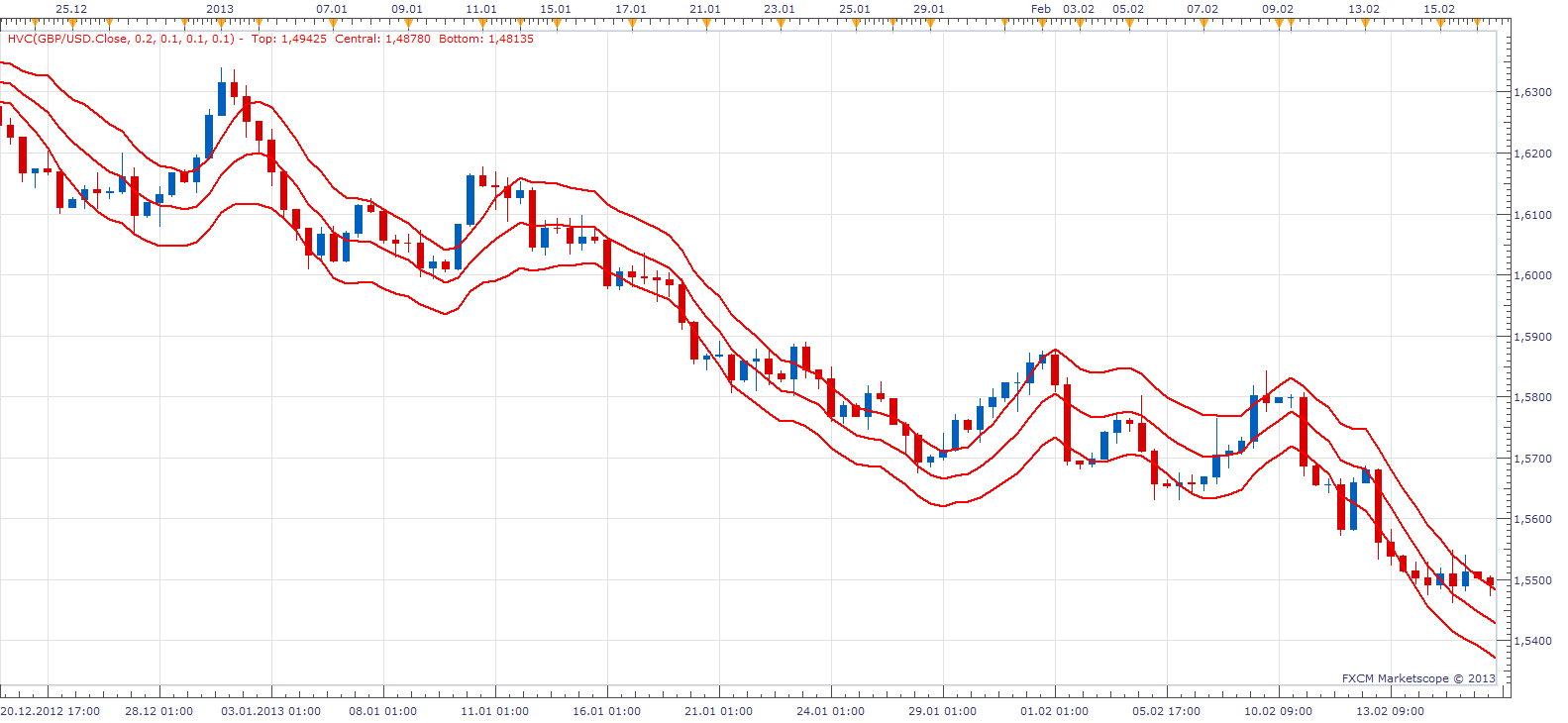Image resolution: width=1568 pixels, height=723 pixels.
Task: Click the '09.02' date on the top axis
Action: 1278,9
